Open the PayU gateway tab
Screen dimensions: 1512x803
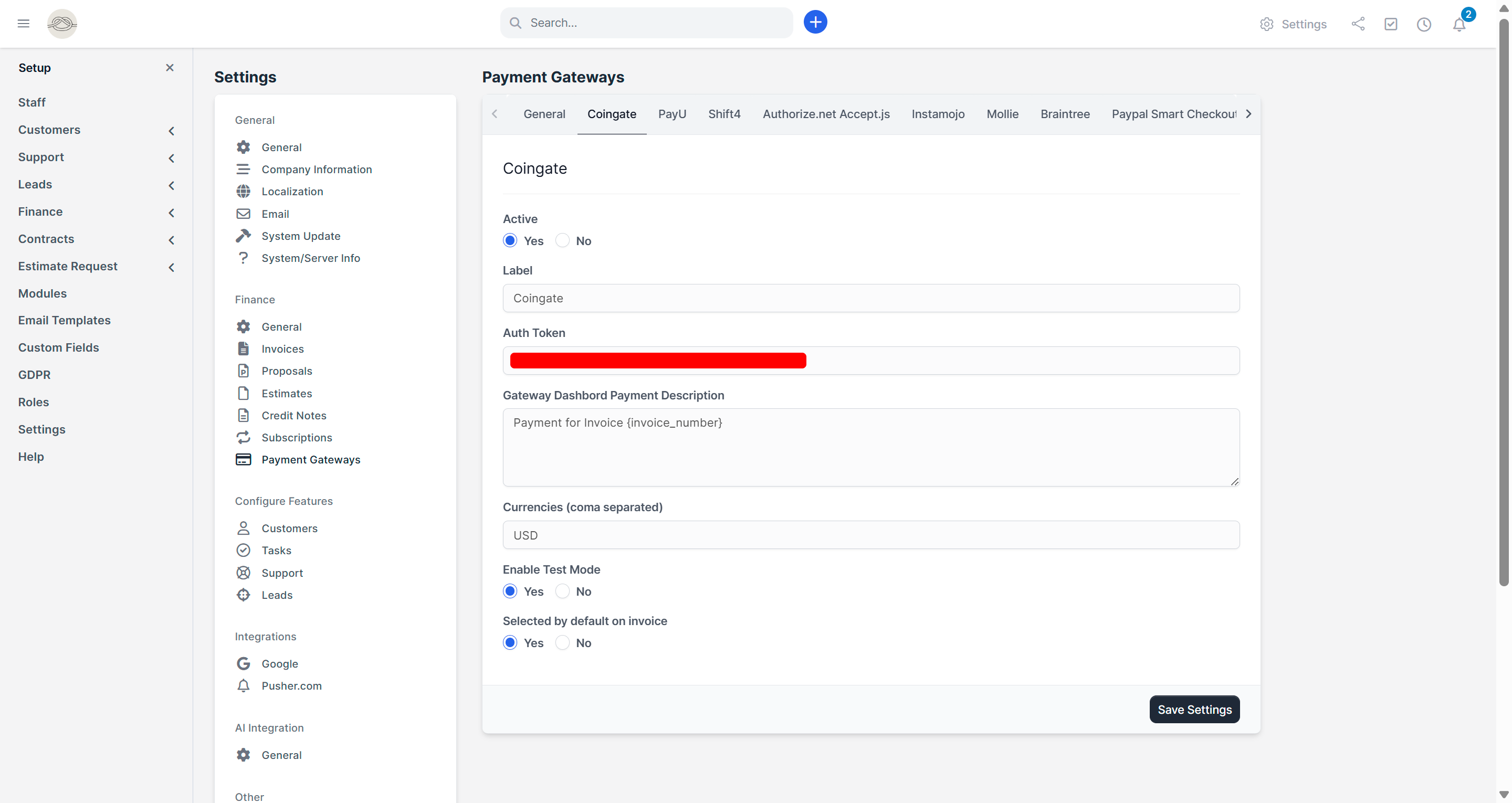(672, 114)
